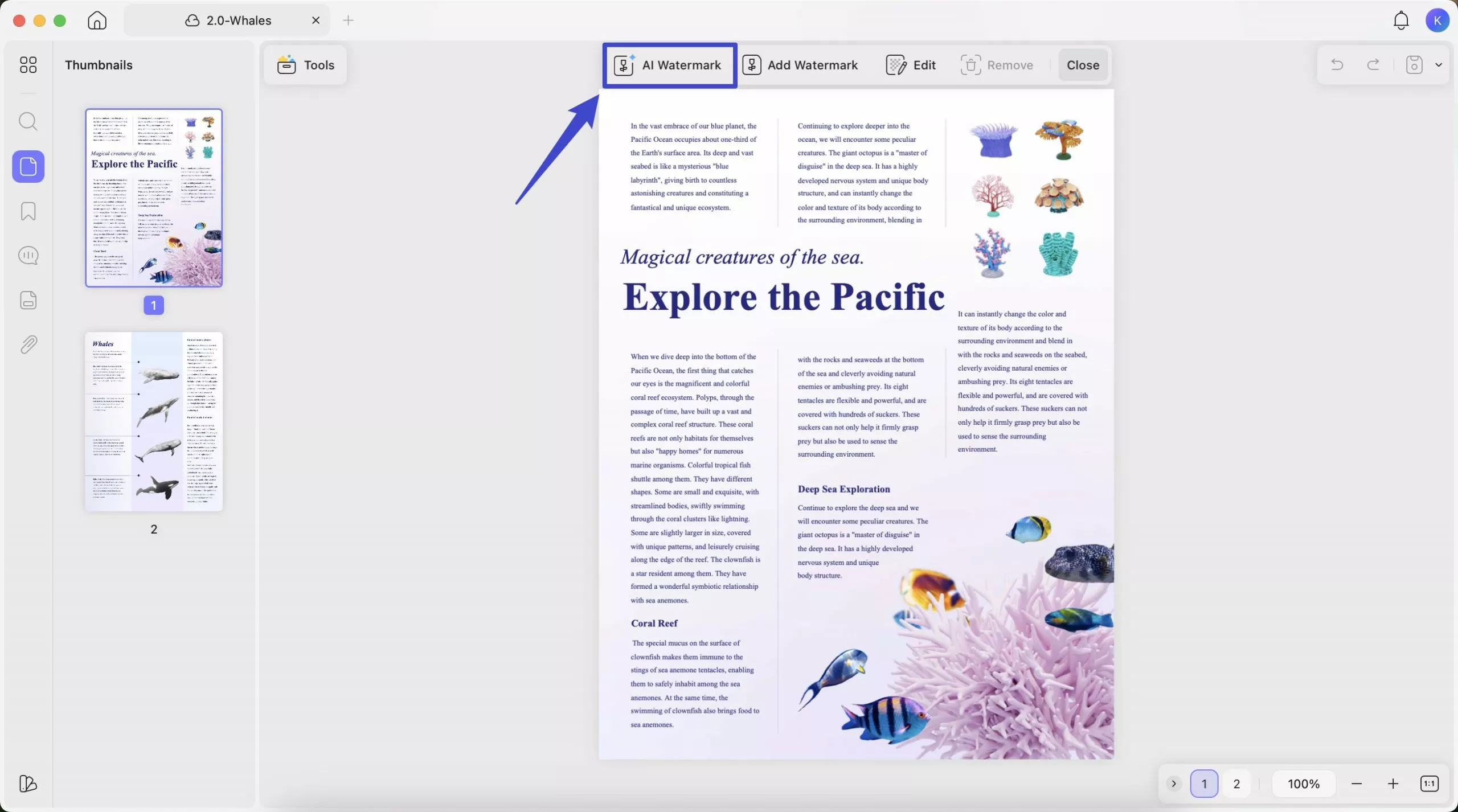The width and height of the screenshot is (1458, 812).
Task: Open the Tools button
Action: coord(306,65)
